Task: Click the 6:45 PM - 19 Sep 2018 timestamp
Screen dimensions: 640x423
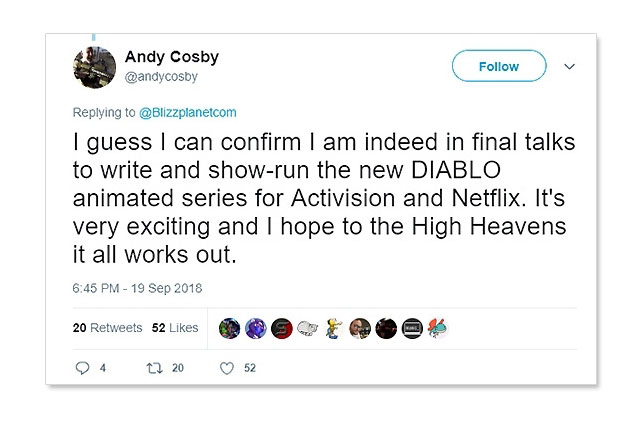Action: 137,288
